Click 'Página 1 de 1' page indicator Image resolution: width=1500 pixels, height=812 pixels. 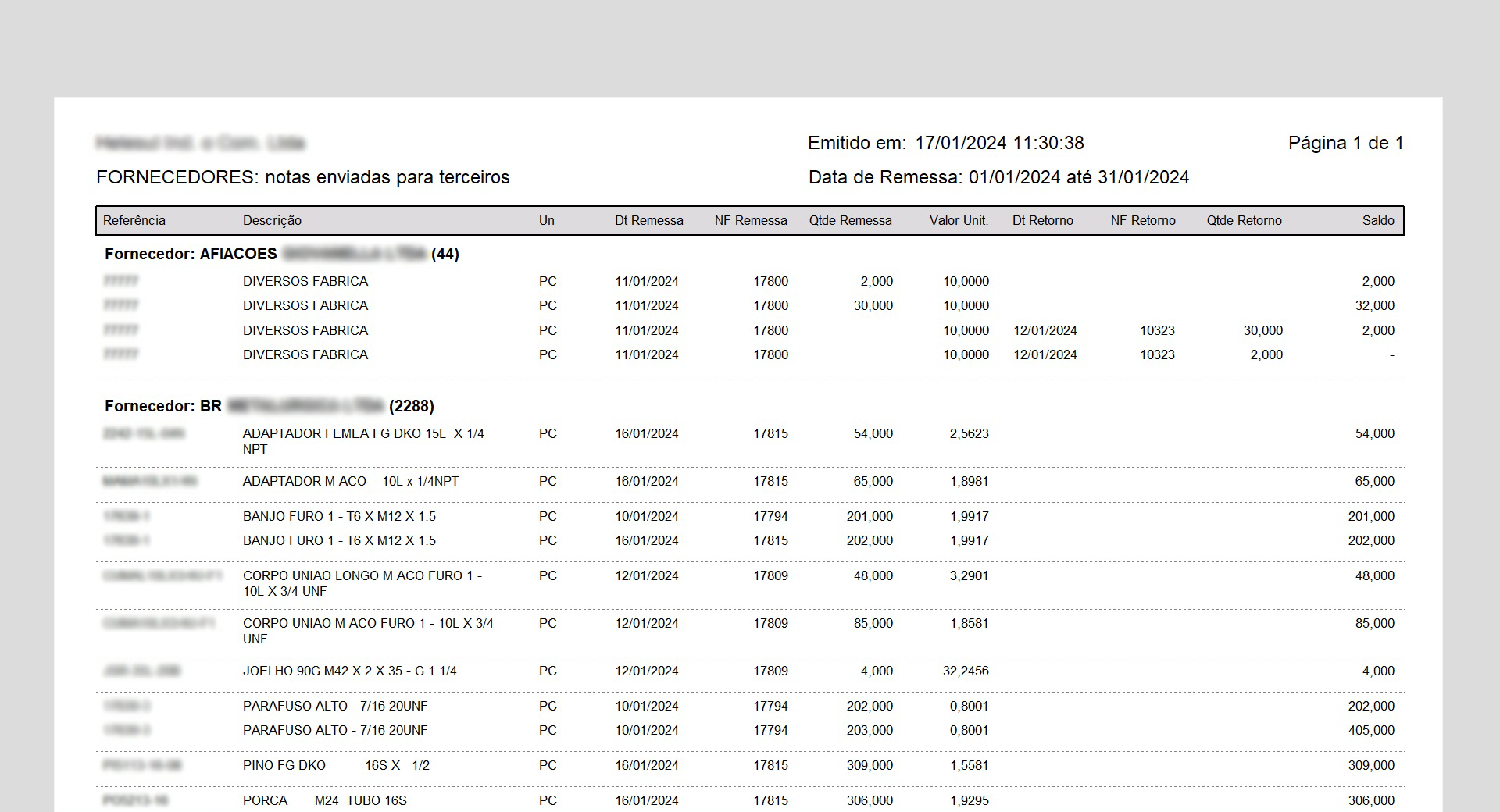(1346, 143)
